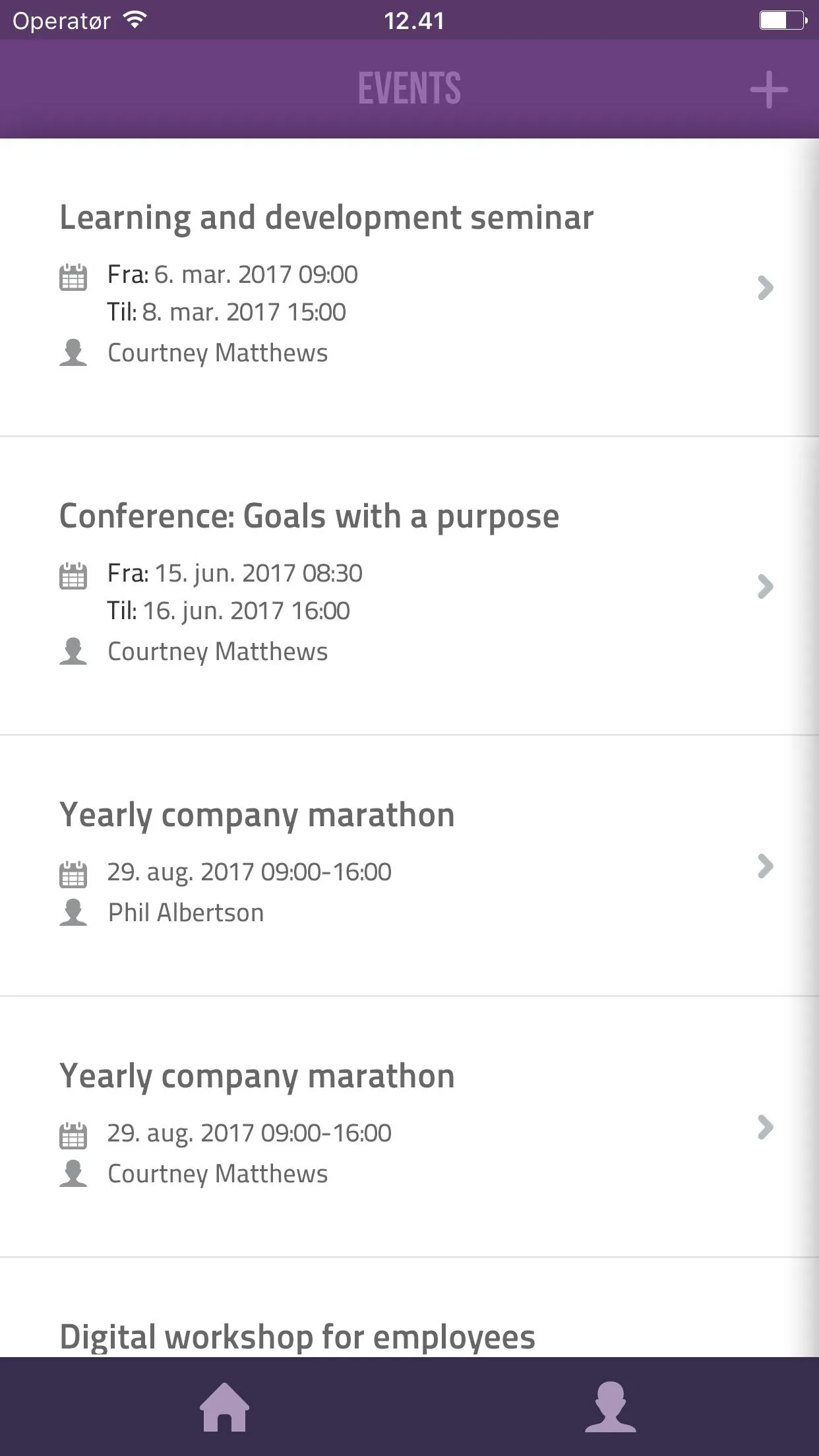Click the Wi-Fi icon in the status bar
Image resolution: width=819 pixels, height=1456 pixels.
tap(135, 20)
